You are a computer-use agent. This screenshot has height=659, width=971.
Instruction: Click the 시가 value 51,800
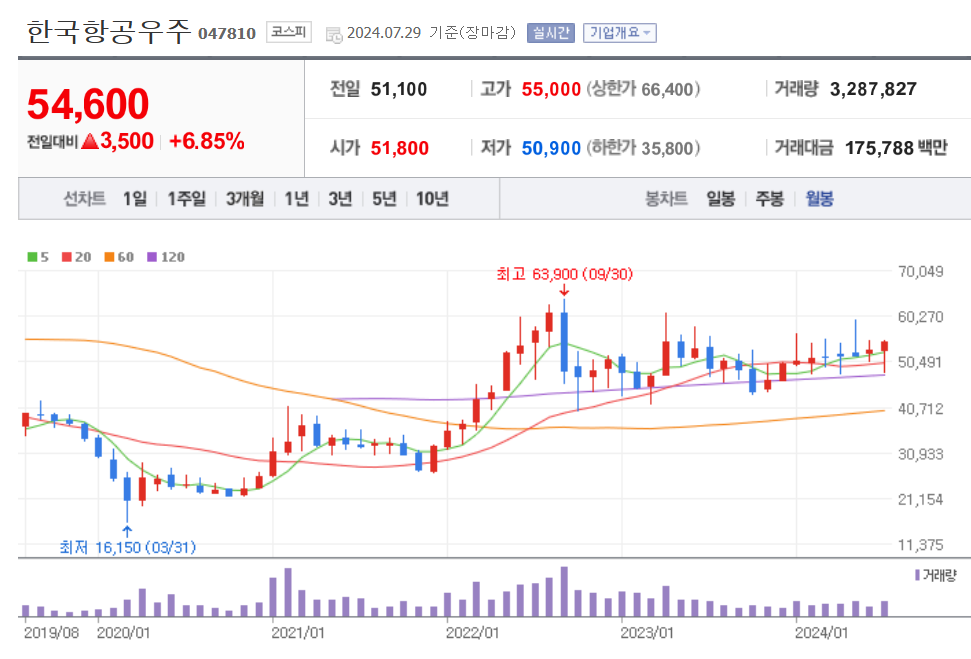point(399,148)
